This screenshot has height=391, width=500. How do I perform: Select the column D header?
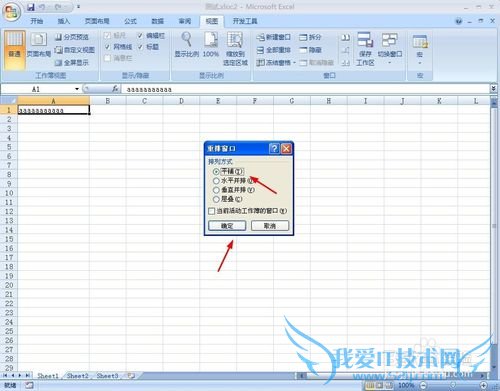point(181,101)
